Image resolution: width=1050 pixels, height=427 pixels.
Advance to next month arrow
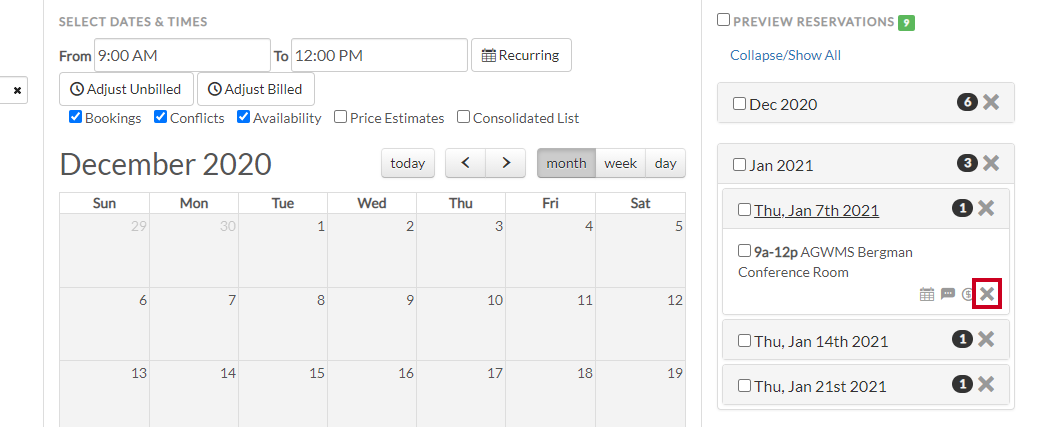coord(506,163)
